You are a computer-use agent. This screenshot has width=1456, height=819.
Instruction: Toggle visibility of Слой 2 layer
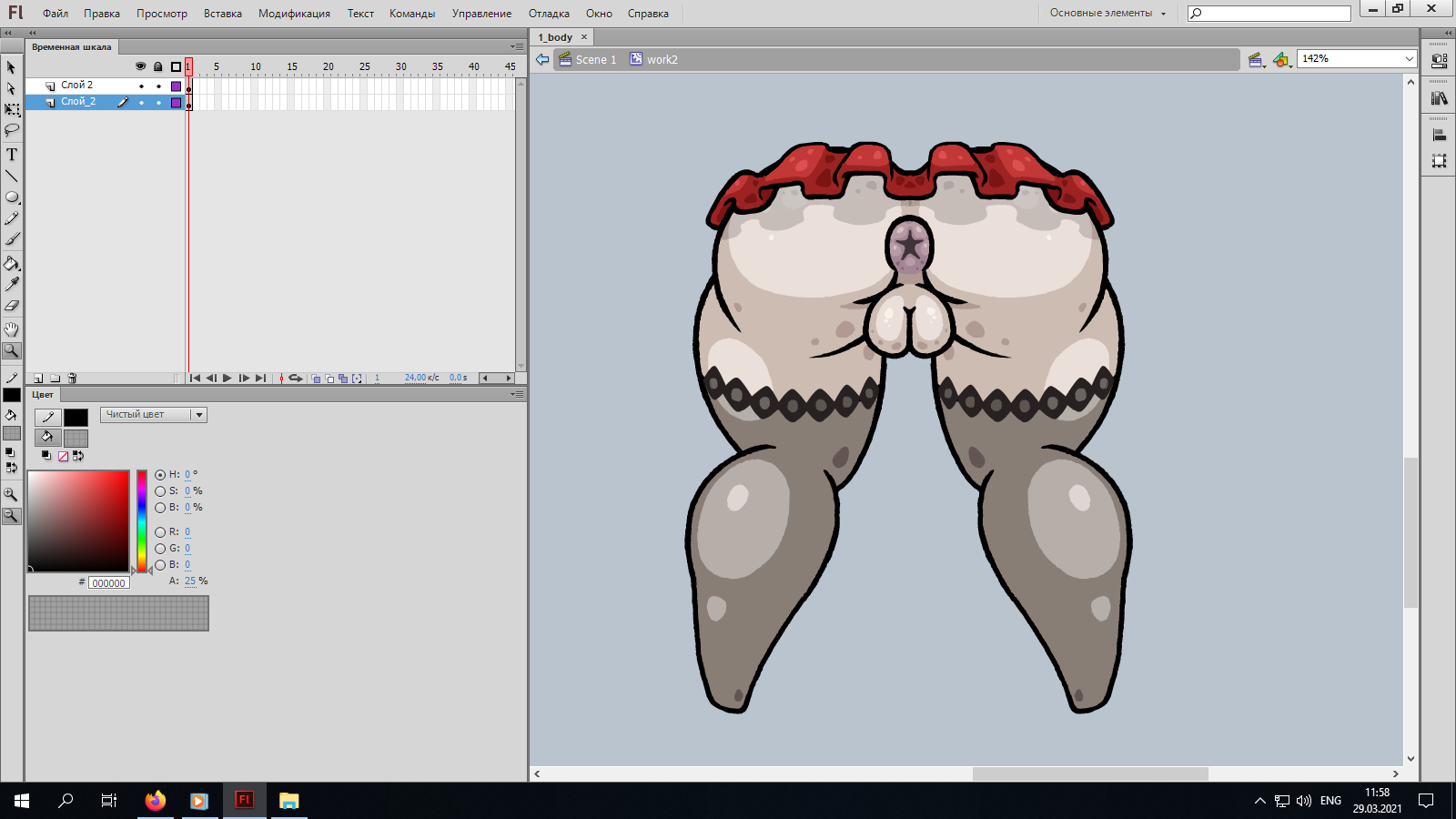click(141, 86)
